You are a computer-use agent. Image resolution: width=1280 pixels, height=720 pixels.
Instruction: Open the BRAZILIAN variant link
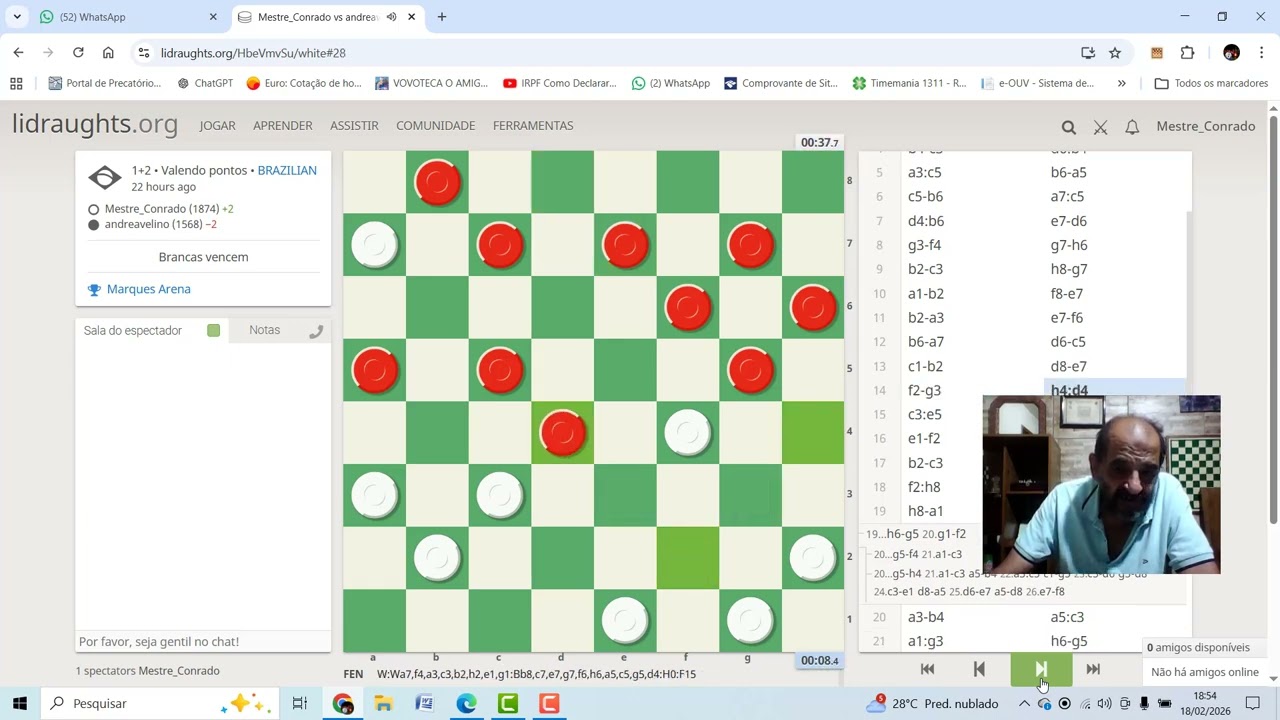pyautogui.click(x=287, y=170)
